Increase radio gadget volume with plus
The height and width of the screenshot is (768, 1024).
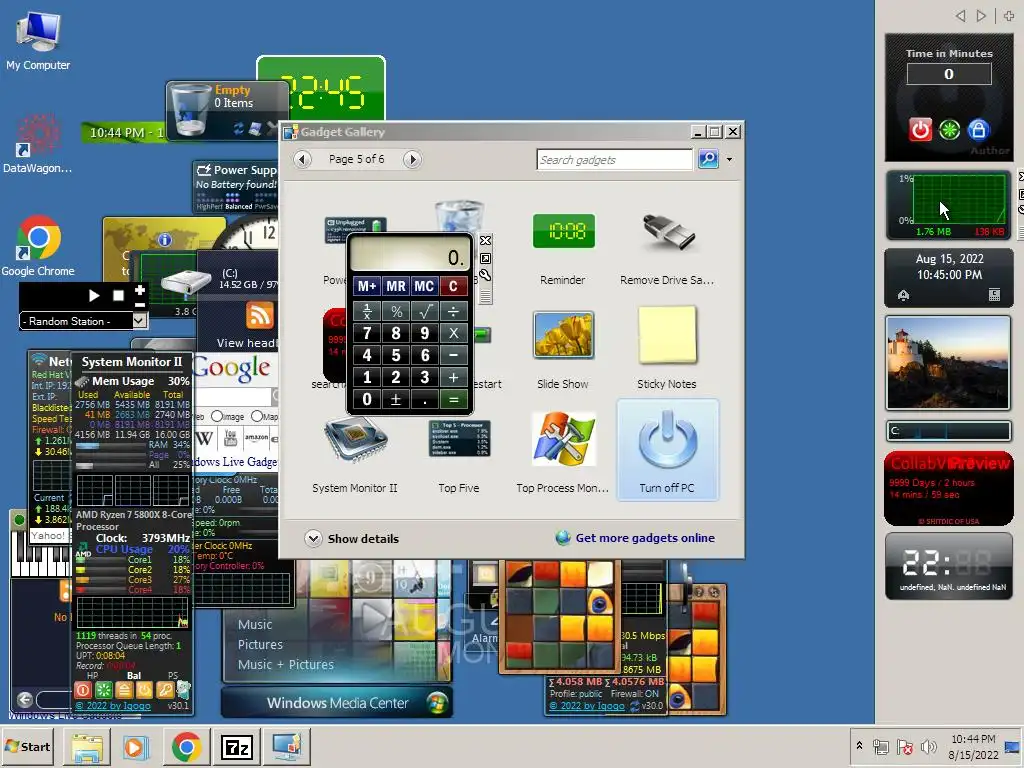140,290
